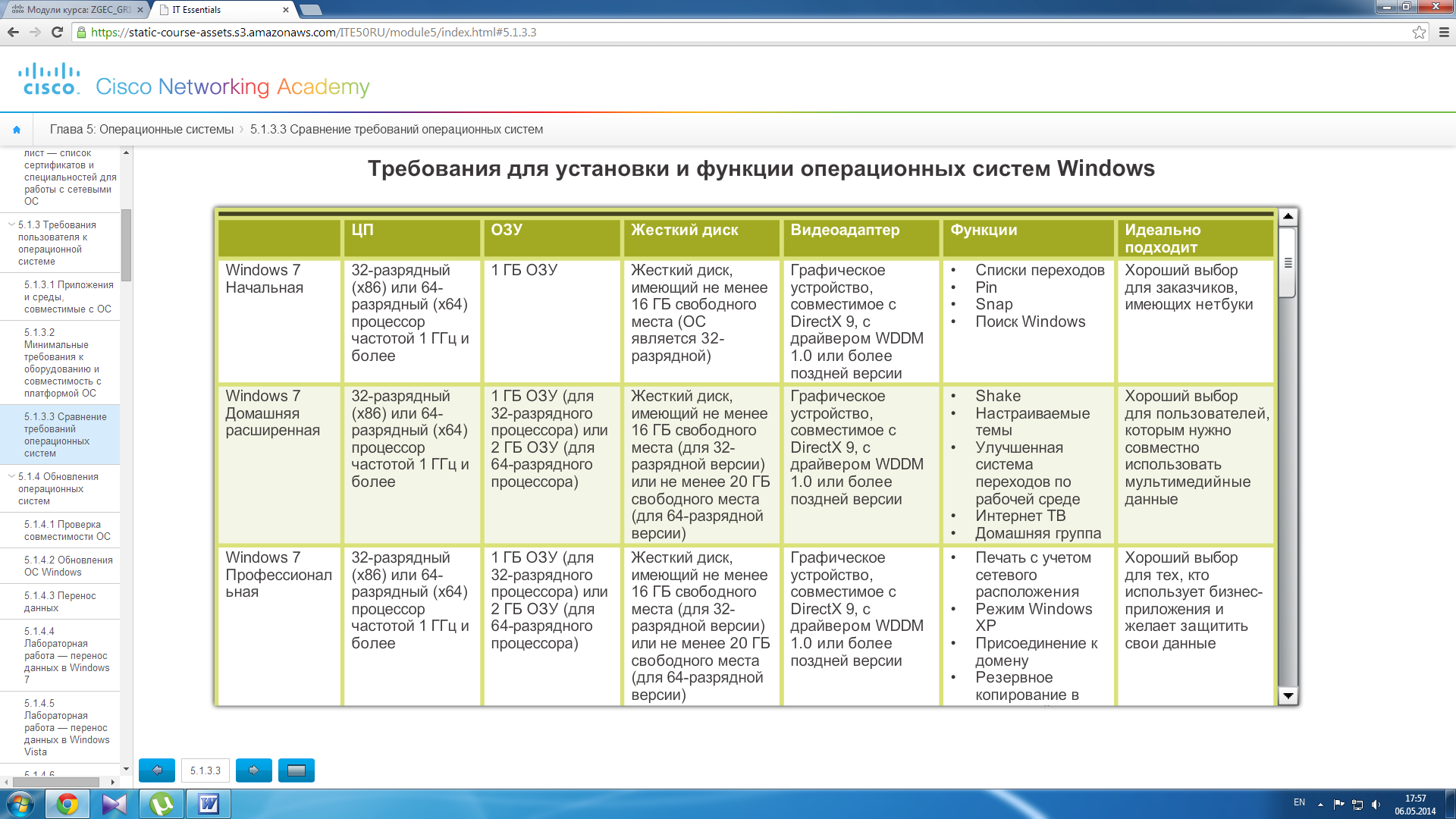Reload the page with refresh icon
This screenshot has width=1456, height=819.
point(57,32)
